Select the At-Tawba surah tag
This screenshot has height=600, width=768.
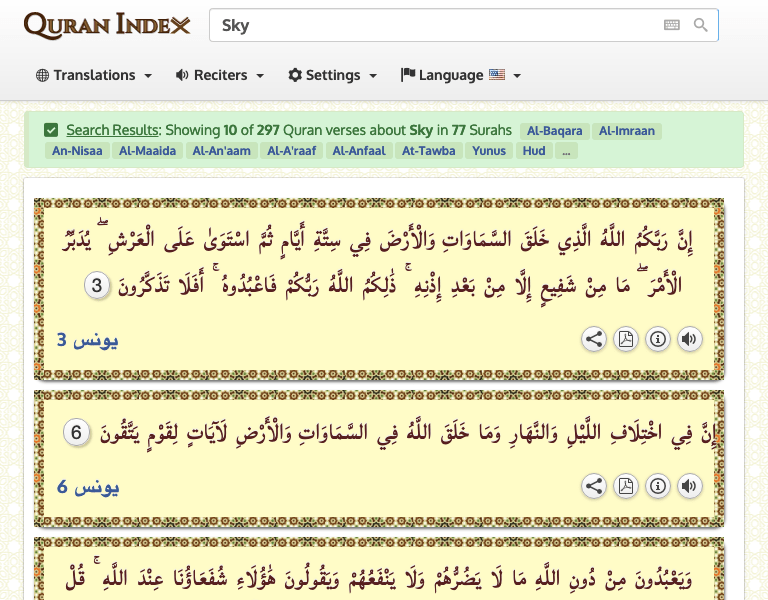(429, 151)
